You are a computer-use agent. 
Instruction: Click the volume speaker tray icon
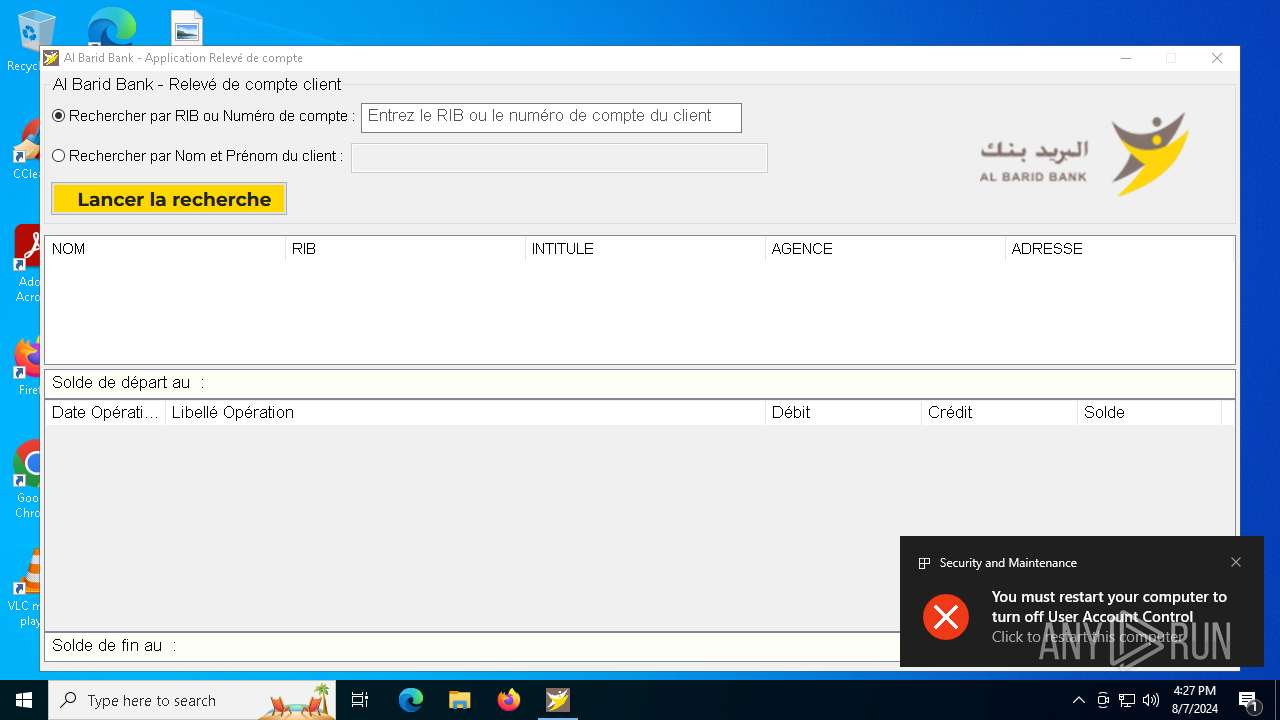click(x=1151, y=700)
